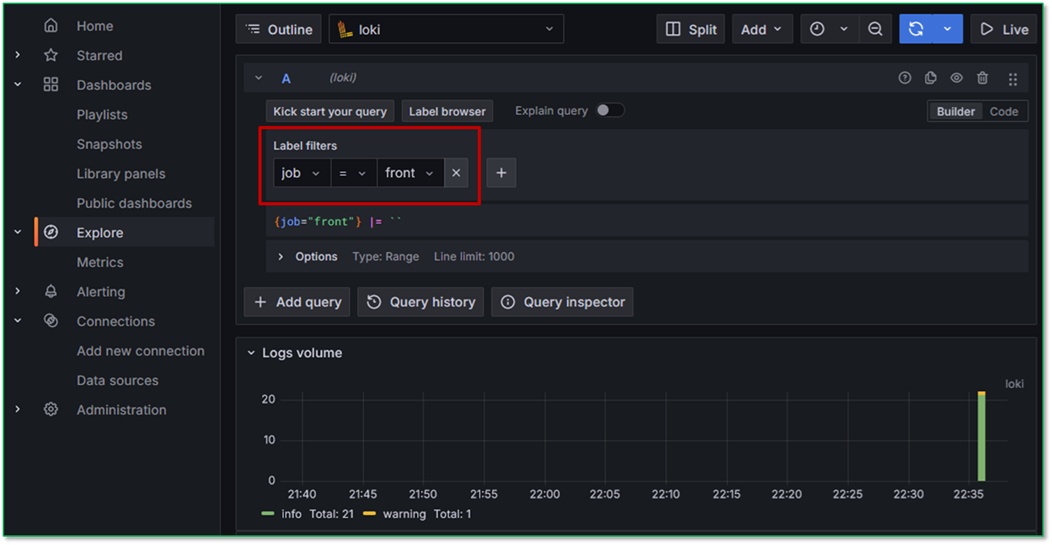Click the Split view button
Screen dimensions: 1052x545
pyautogui.click(x=690, y=30)
